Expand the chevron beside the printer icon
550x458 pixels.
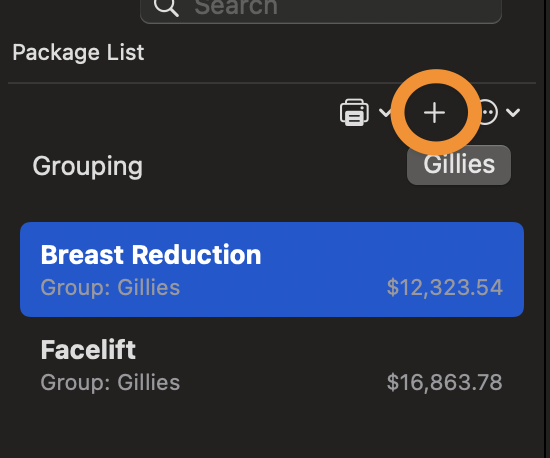[x=385, y=113]
